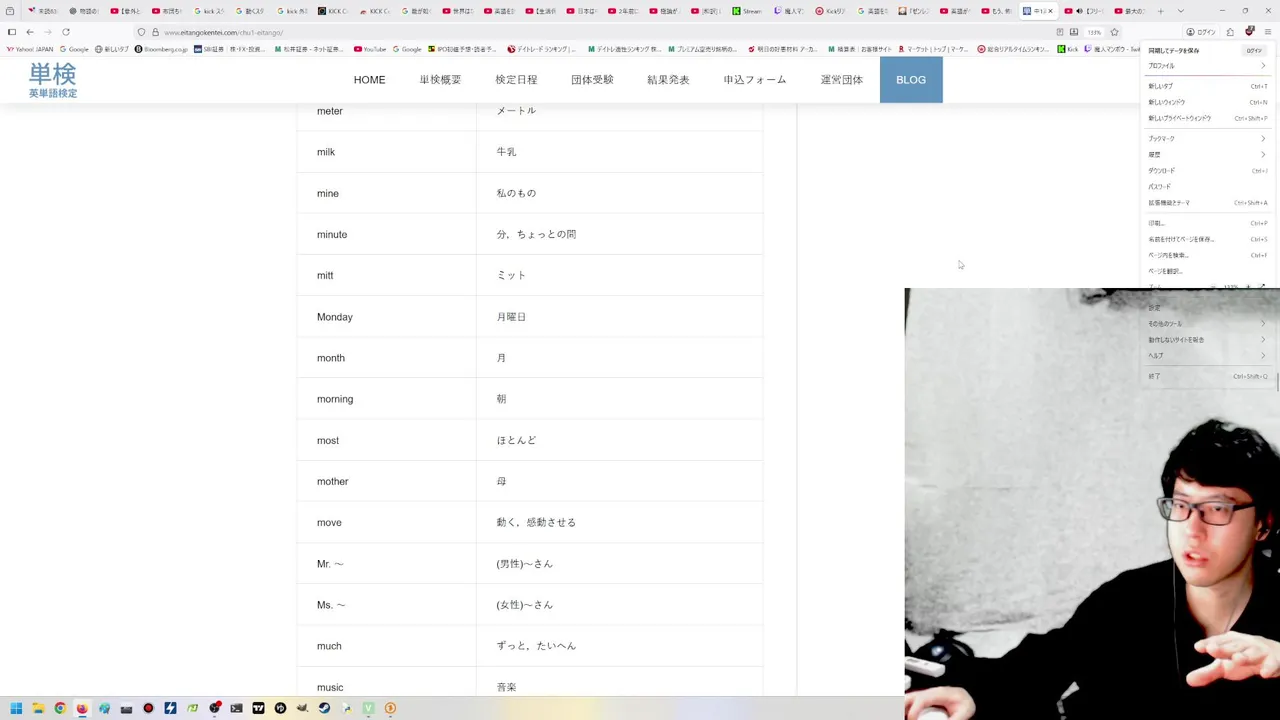Click the word "morning" in the table

335,399
